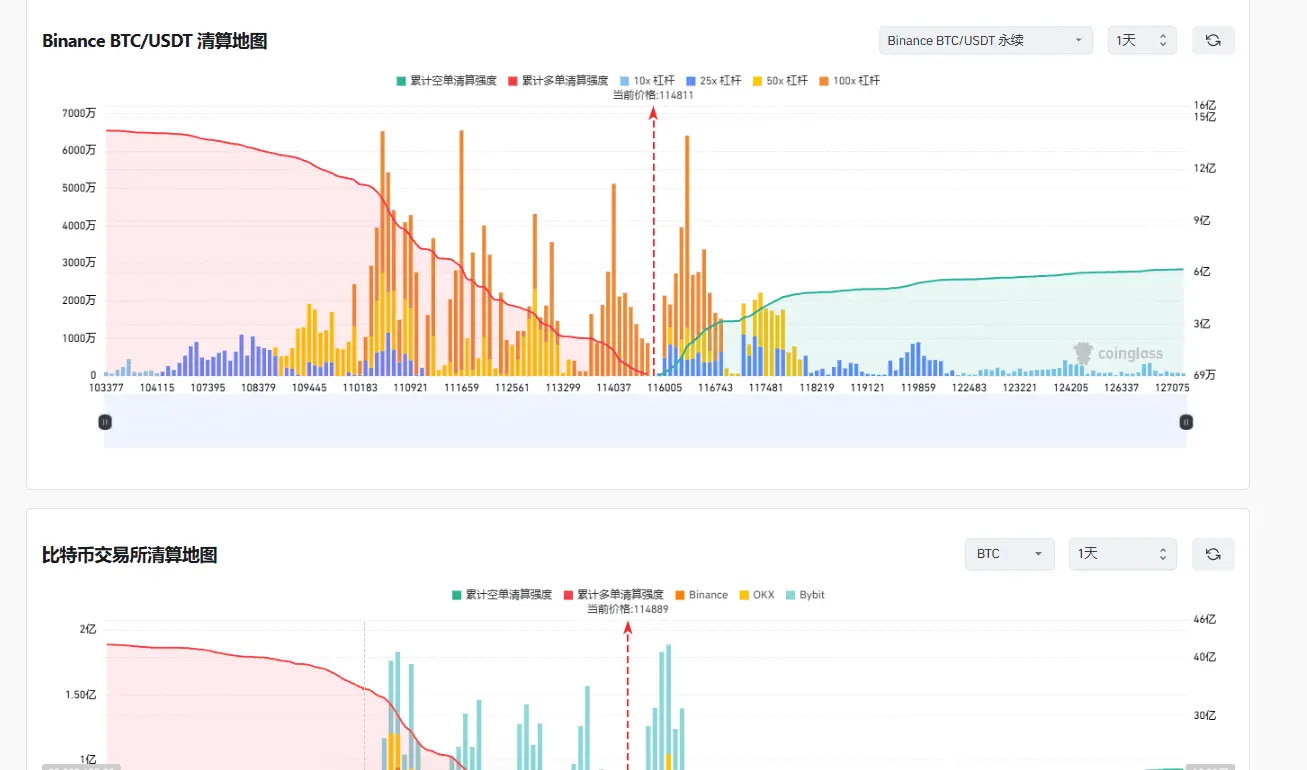Click the 104115 price axis label
Screen dimensions: 1307x770
pyautogui.click(x=157, y=388)
